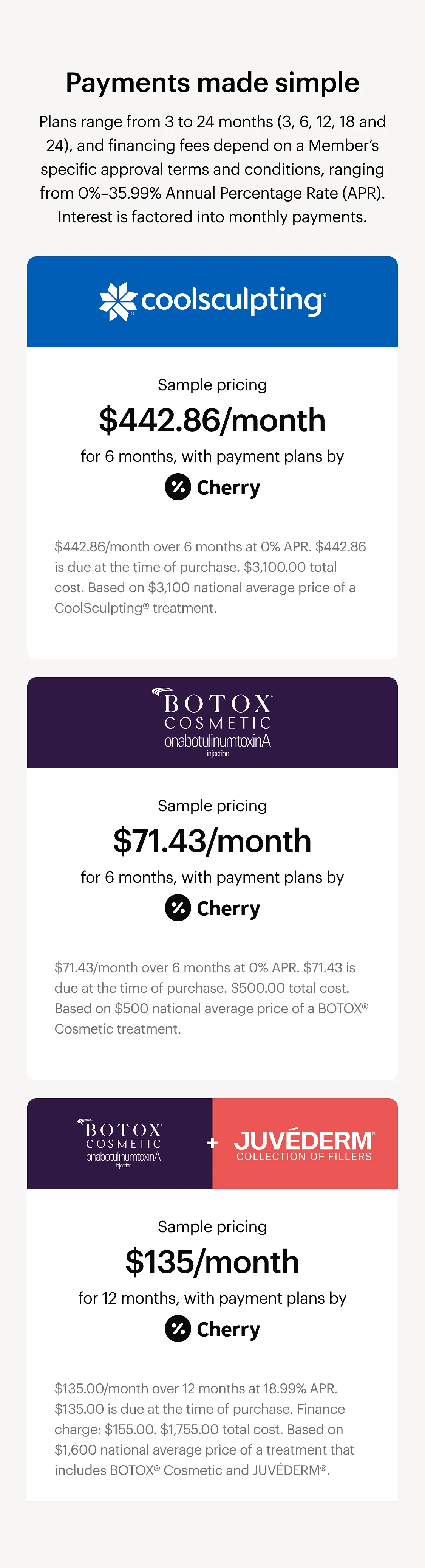This screenshot has height=1568, width=425.
Task: Click the Cherry percent icon under CoolSculpting pricing
Action: pos(178,487)
